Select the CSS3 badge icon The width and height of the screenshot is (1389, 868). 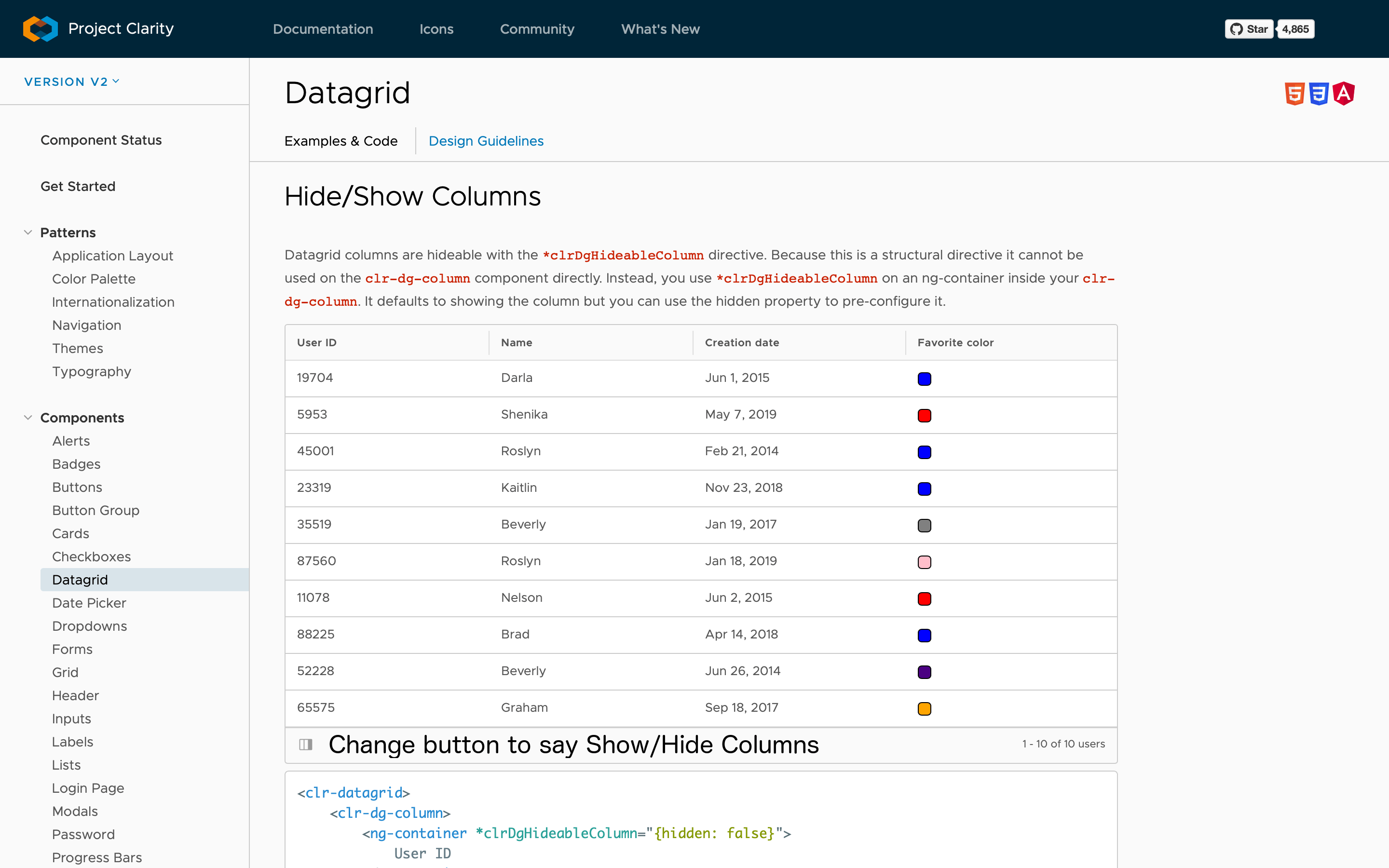pos(1319,93)
